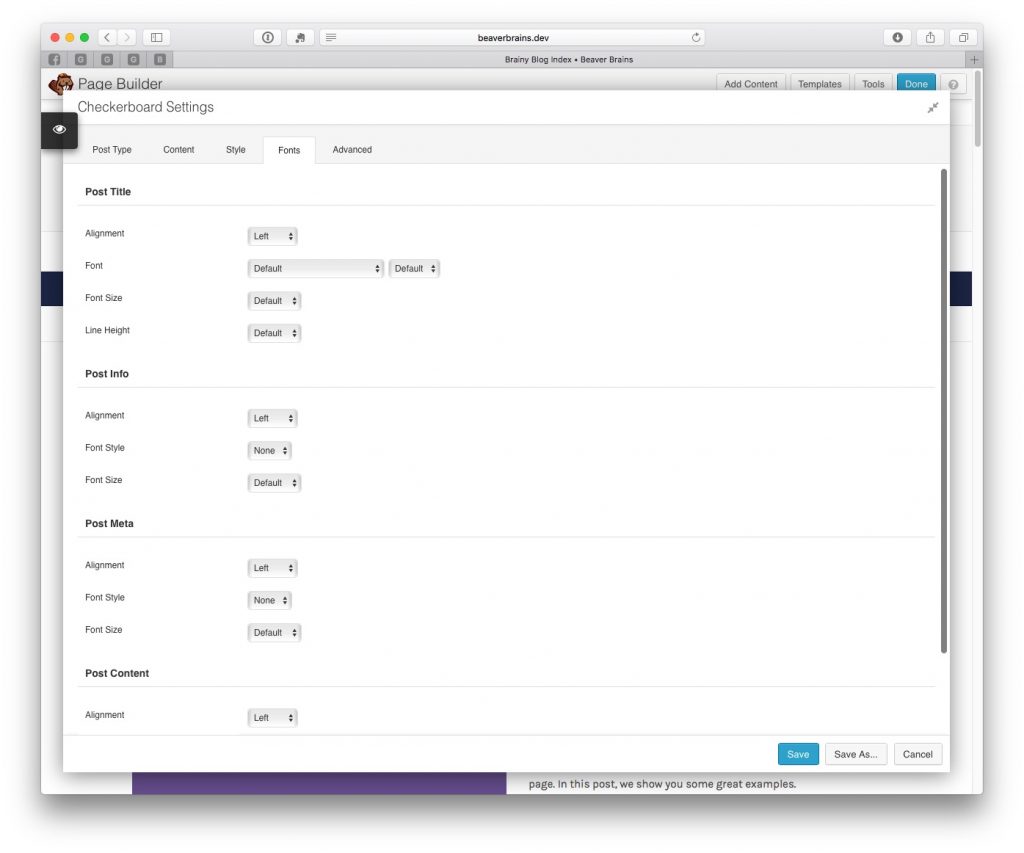The width and height of the screenshot is (1024, 853).
Task: Open Post Info Alignment dropdown
Action: pyautogui.click(x=272, y=418)
